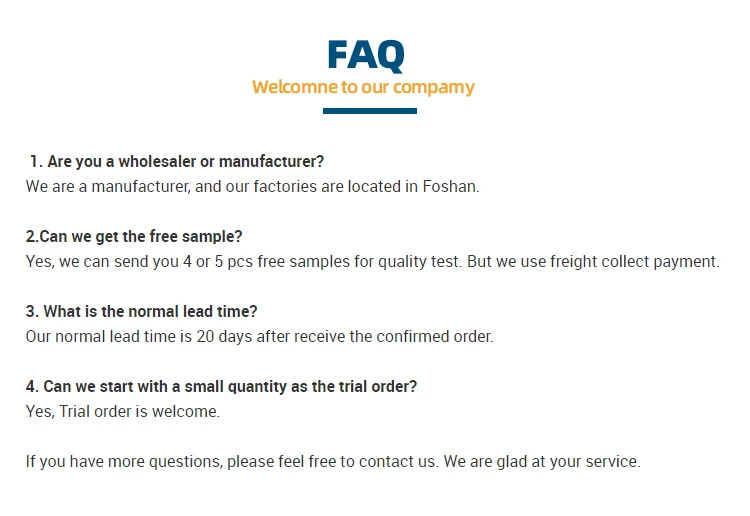Screen dimensions: 750x516
Task: Click the FAQ heading
Action: tap(366, 54)
